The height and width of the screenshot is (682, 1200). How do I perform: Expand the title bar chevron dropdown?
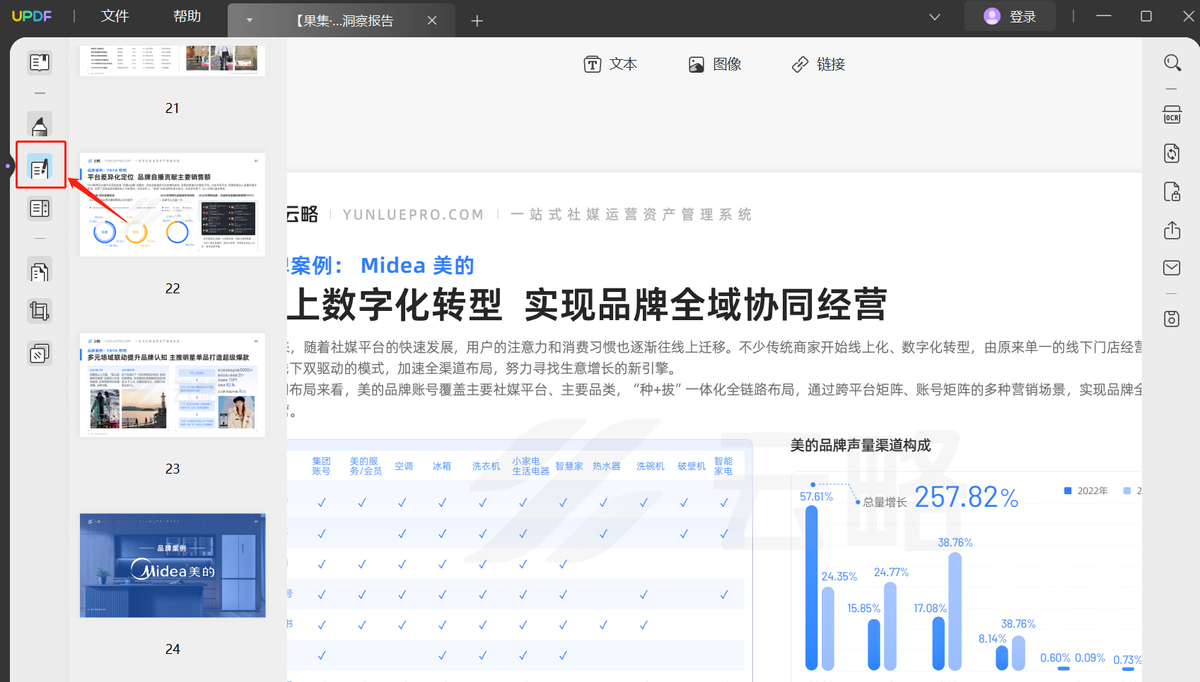point(935,17)
